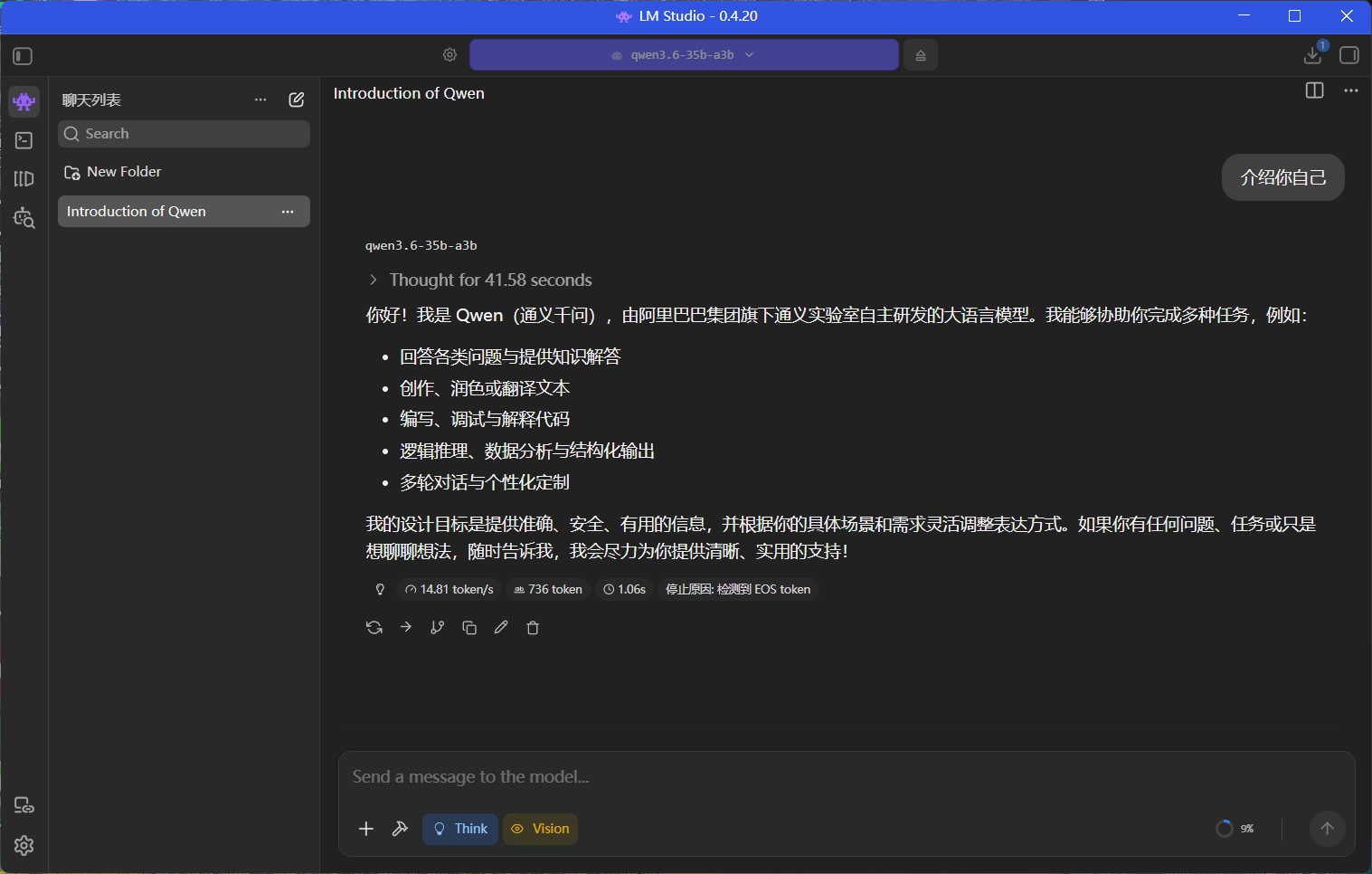Toggle the left sidebar panel
1372x874 pixels.
coord(24,56)
